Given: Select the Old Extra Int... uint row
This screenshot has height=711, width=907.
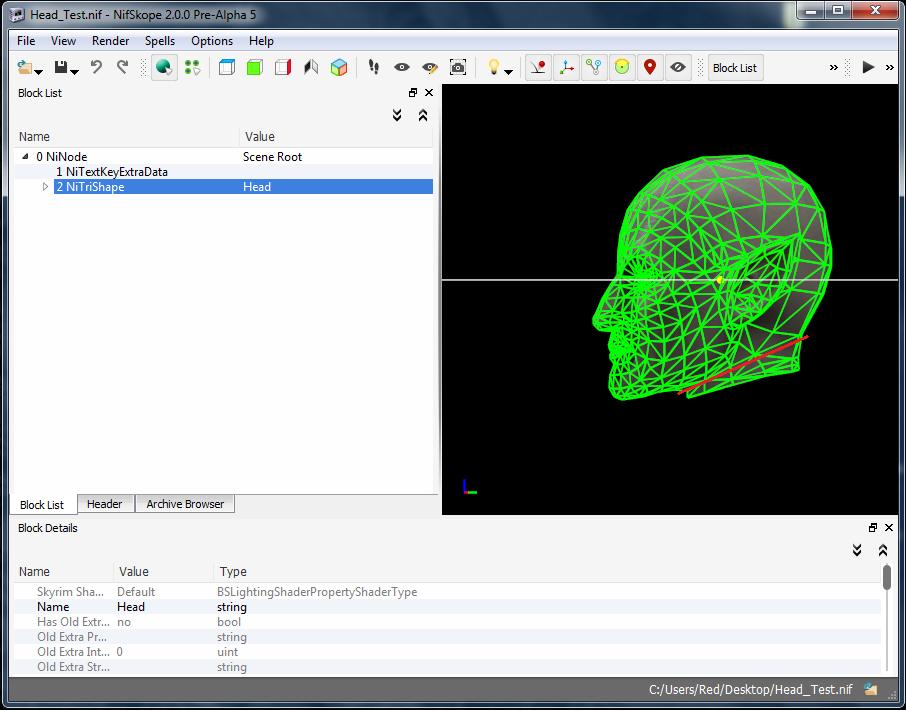Looking at the screenshot, I should click(448, 652).
